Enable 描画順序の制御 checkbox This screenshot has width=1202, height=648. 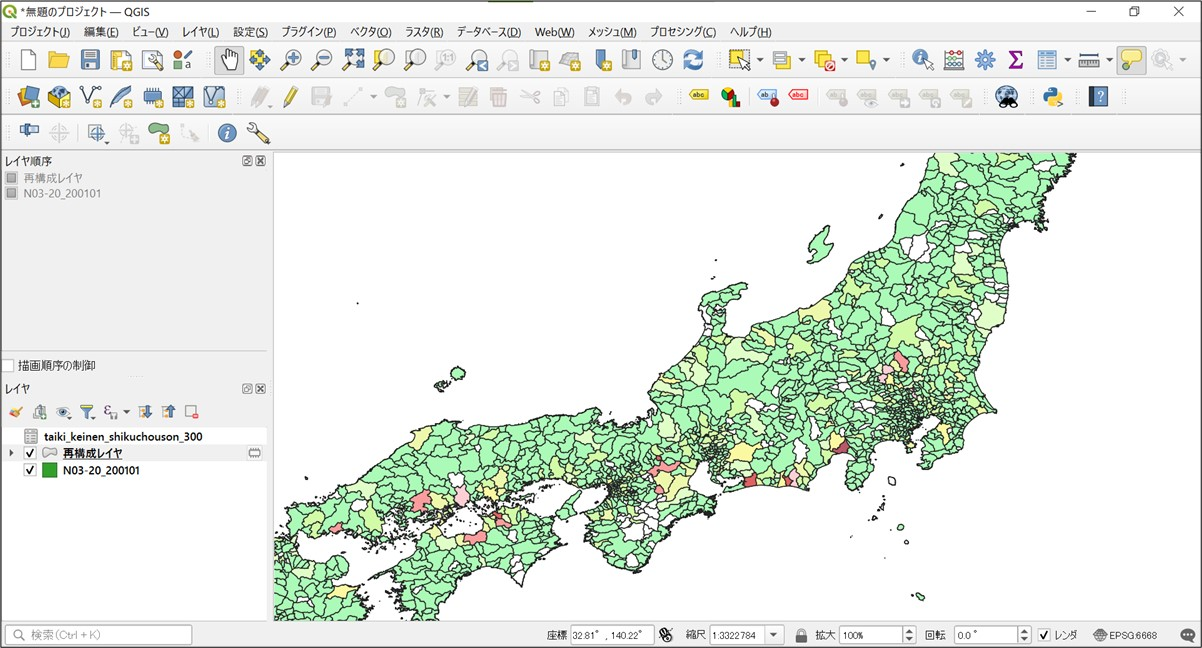8,366
